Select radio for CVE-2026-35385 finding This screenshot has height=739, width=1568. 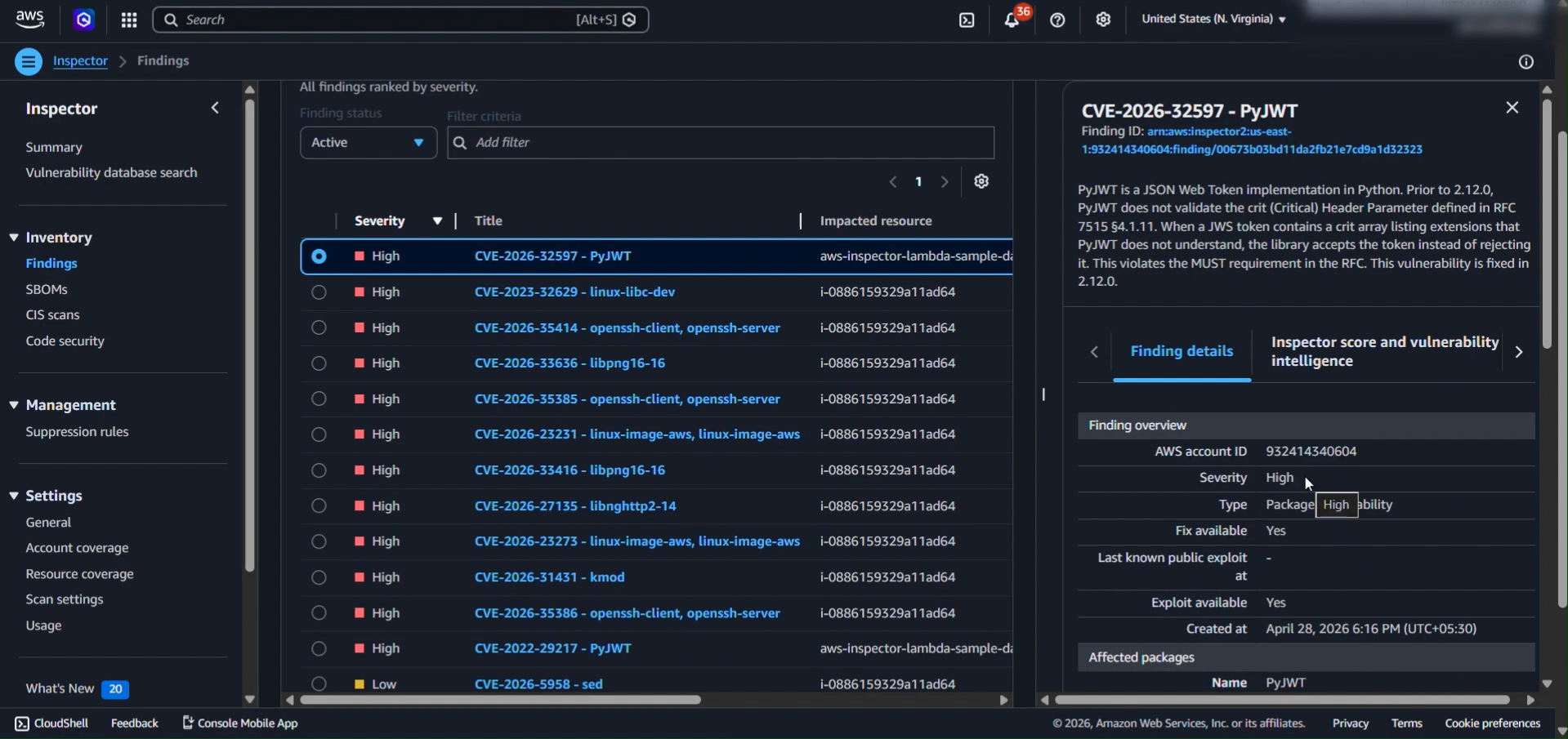click(319, 399)
